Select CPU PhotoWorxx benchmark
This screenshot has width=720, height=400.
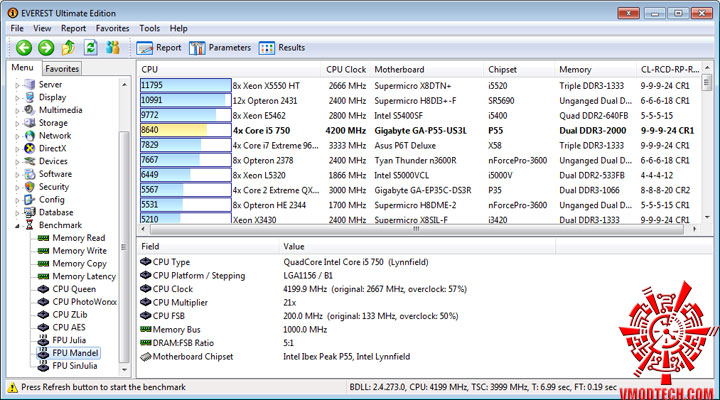pos(84,302)
